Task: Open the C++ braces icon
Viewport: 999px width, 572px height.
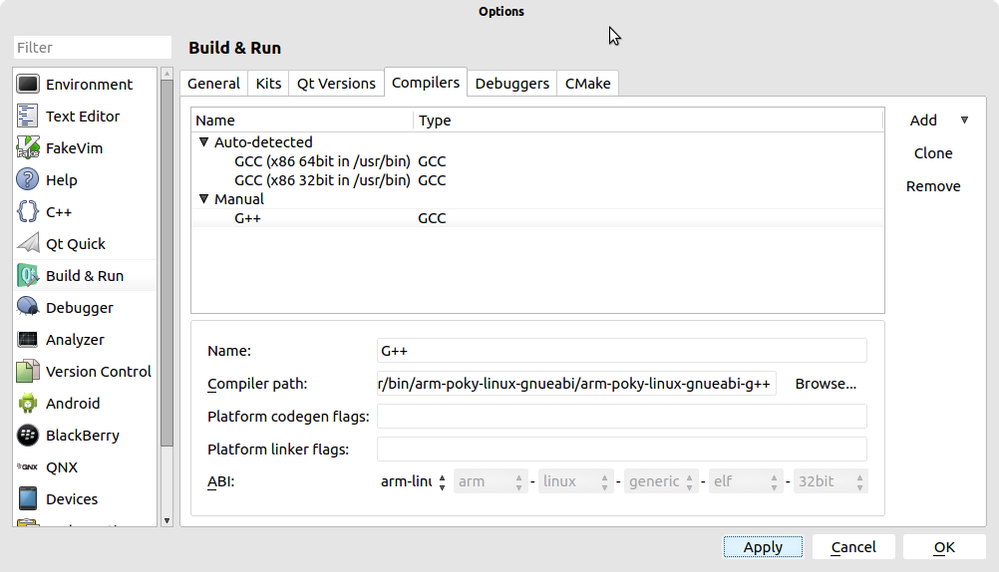Action: [28, 212]
